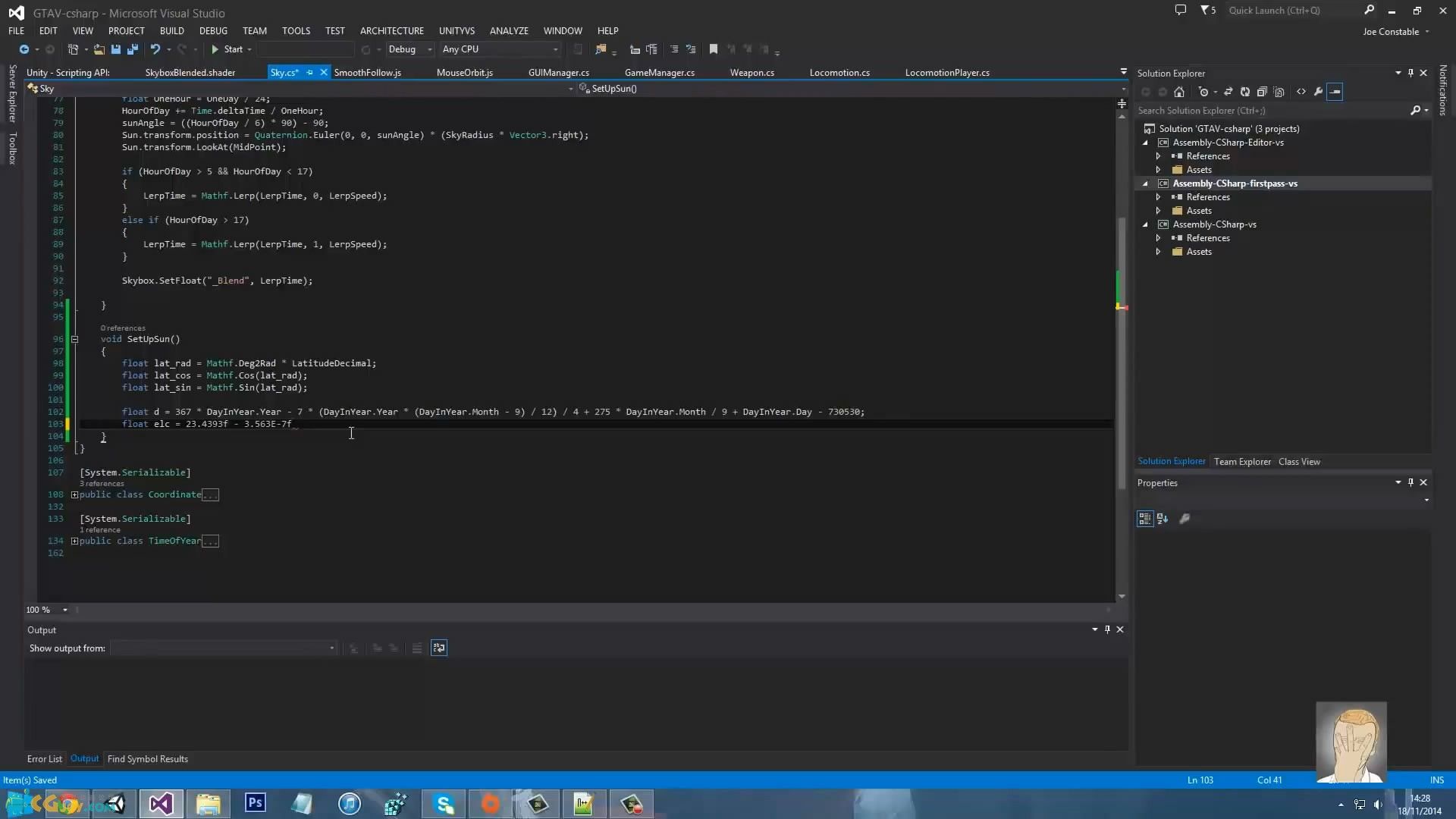Switch to the GameManager.cs tab
1456x819 pixels.
coord(660,73)
